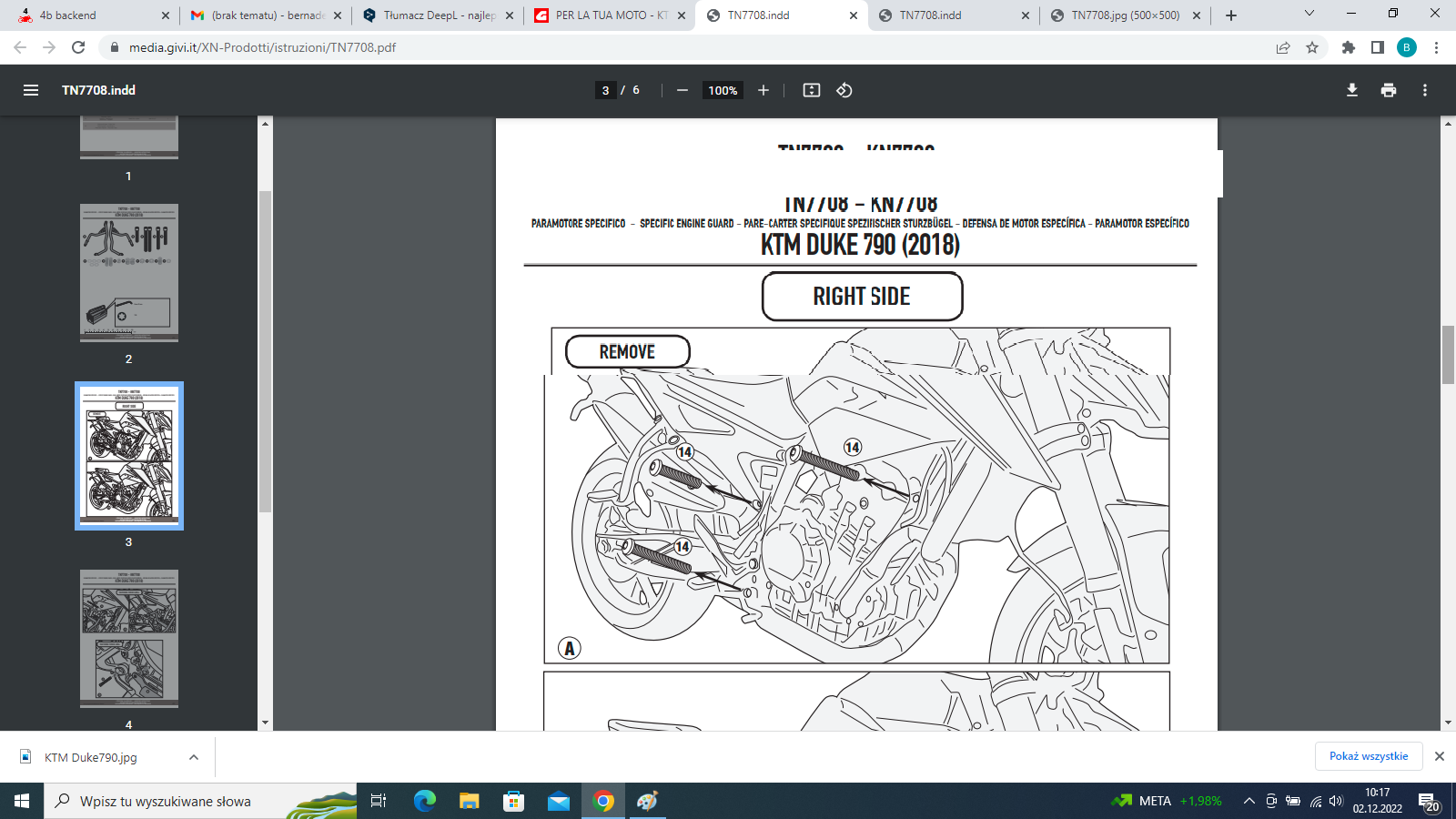Open Microsoft Store from taskbar
The width and height of the screenshot is (1456, 819).
click(514, 801)
